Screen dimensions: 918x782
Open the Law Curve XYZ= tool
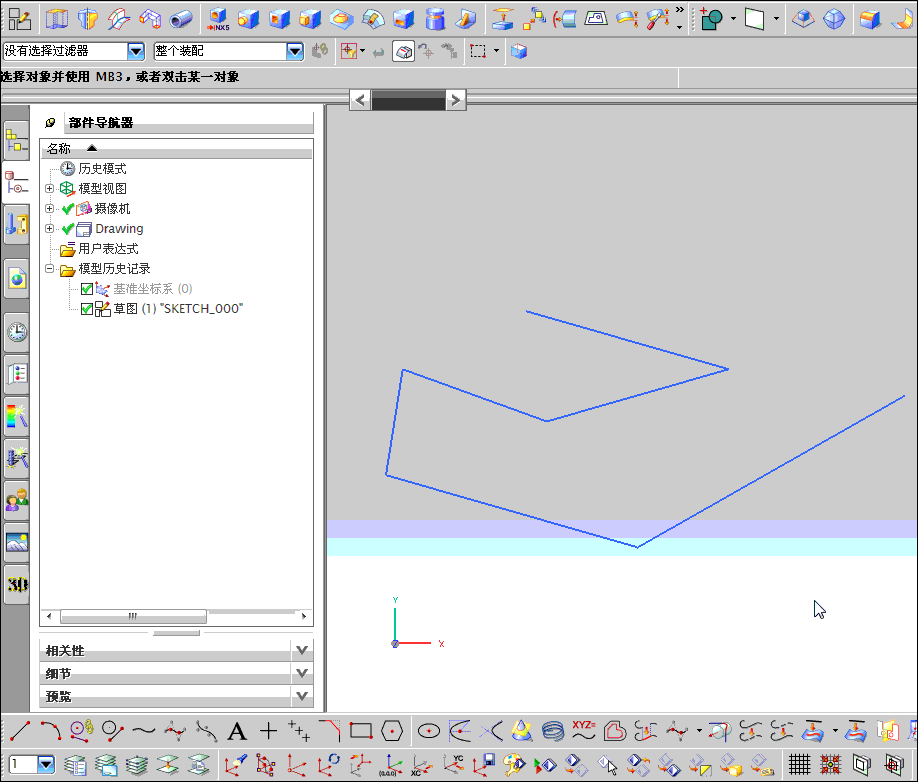(584, 731)
